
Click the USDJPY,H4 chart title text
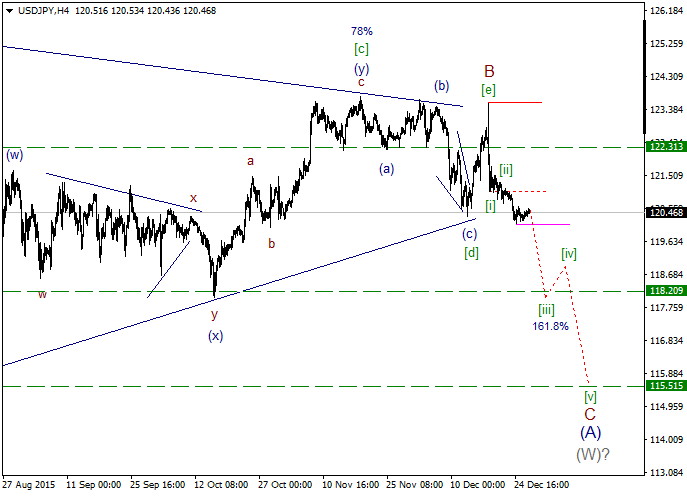[x=44, y=11]
